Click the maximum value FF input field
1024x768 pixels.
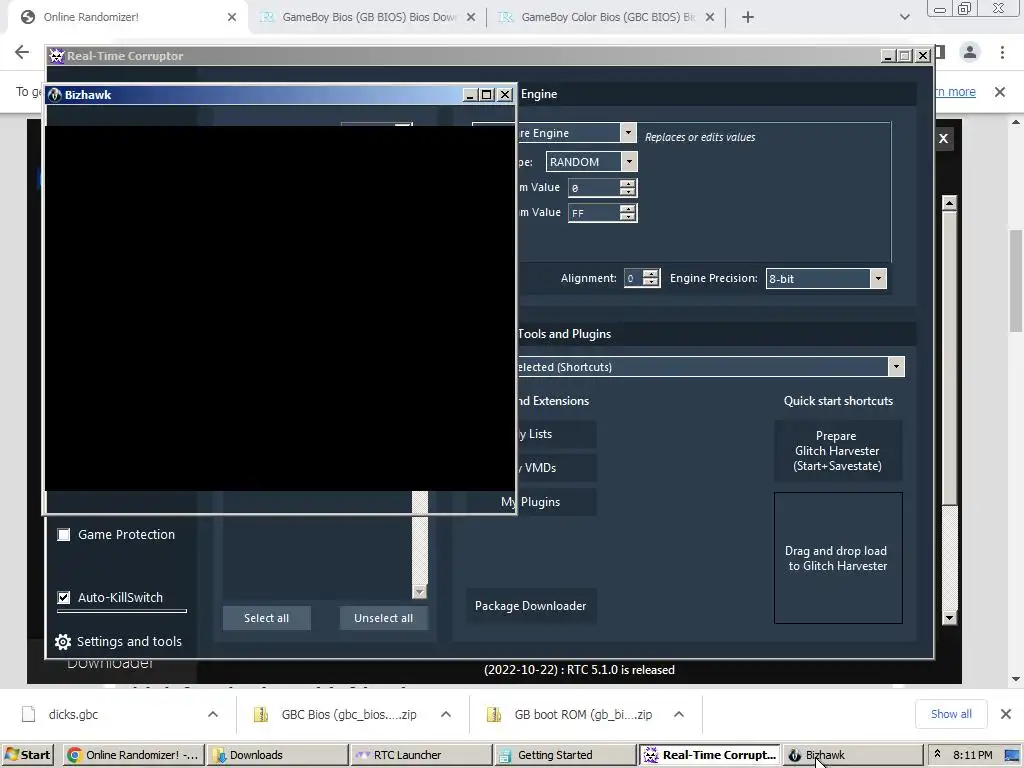594,213
